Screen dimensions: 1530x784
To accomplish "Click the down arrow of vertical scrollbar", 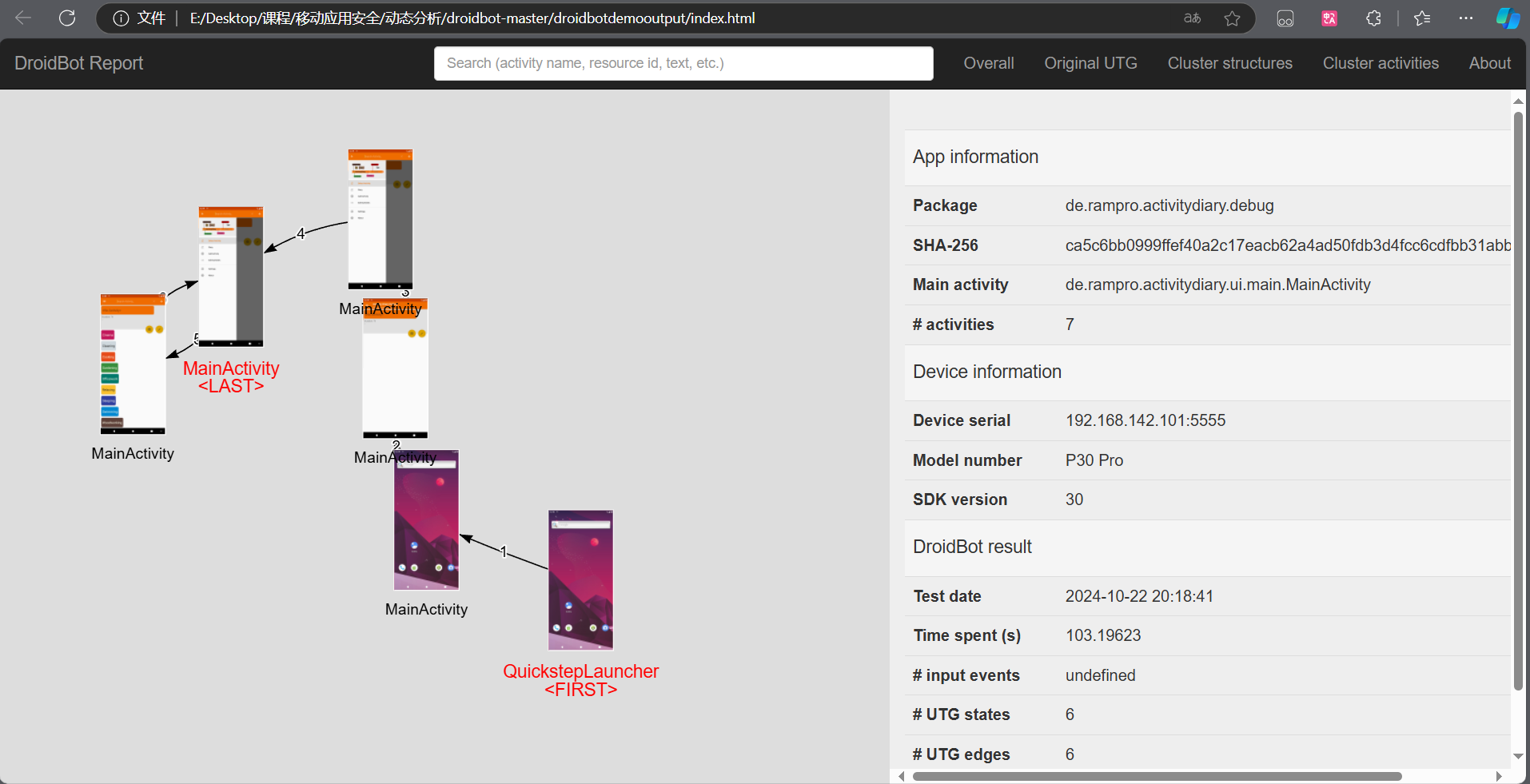I will click(1518, 756).
